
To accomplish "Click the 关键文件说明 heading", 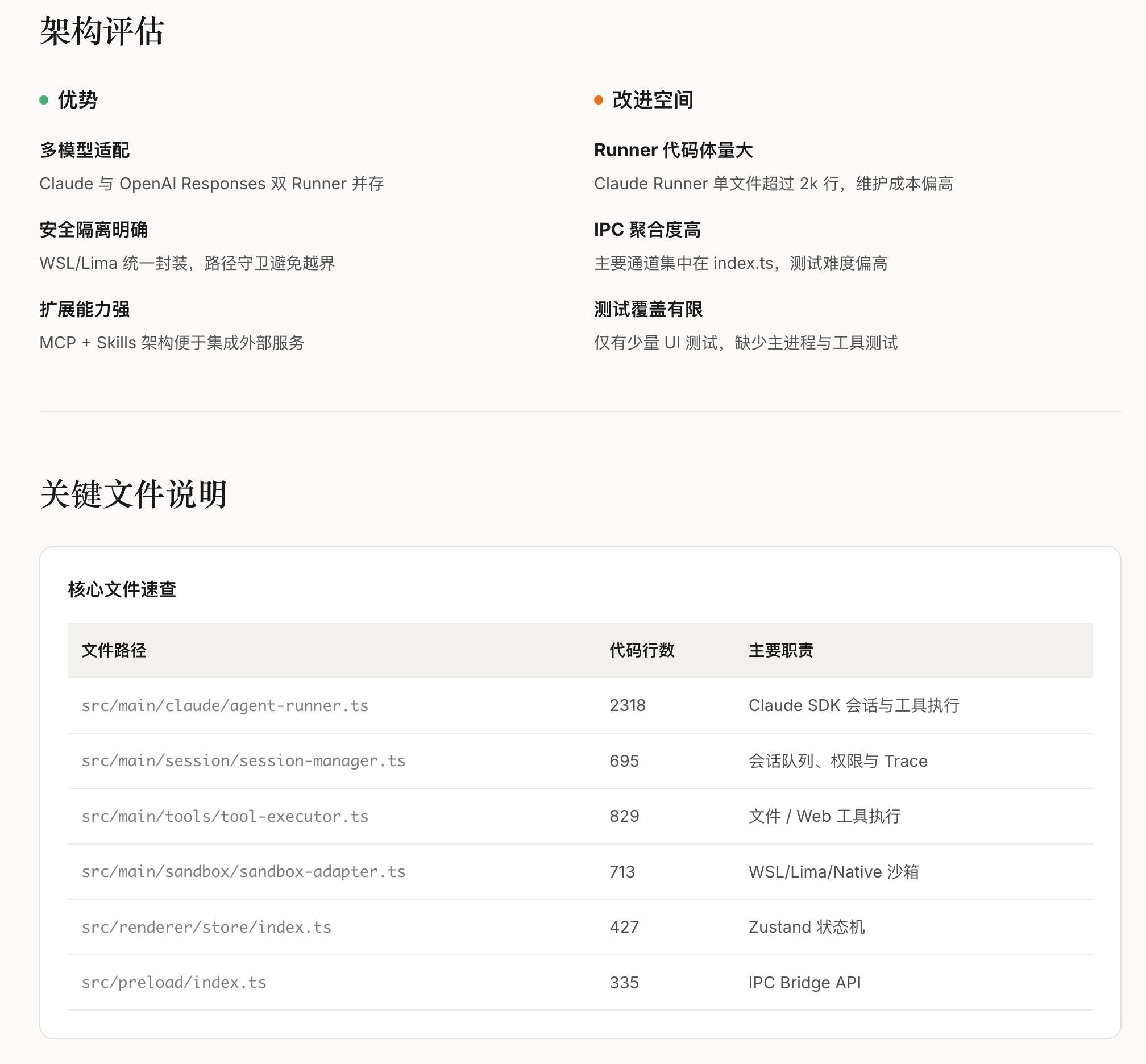I will pyautogui.click(x=133, y=494).
